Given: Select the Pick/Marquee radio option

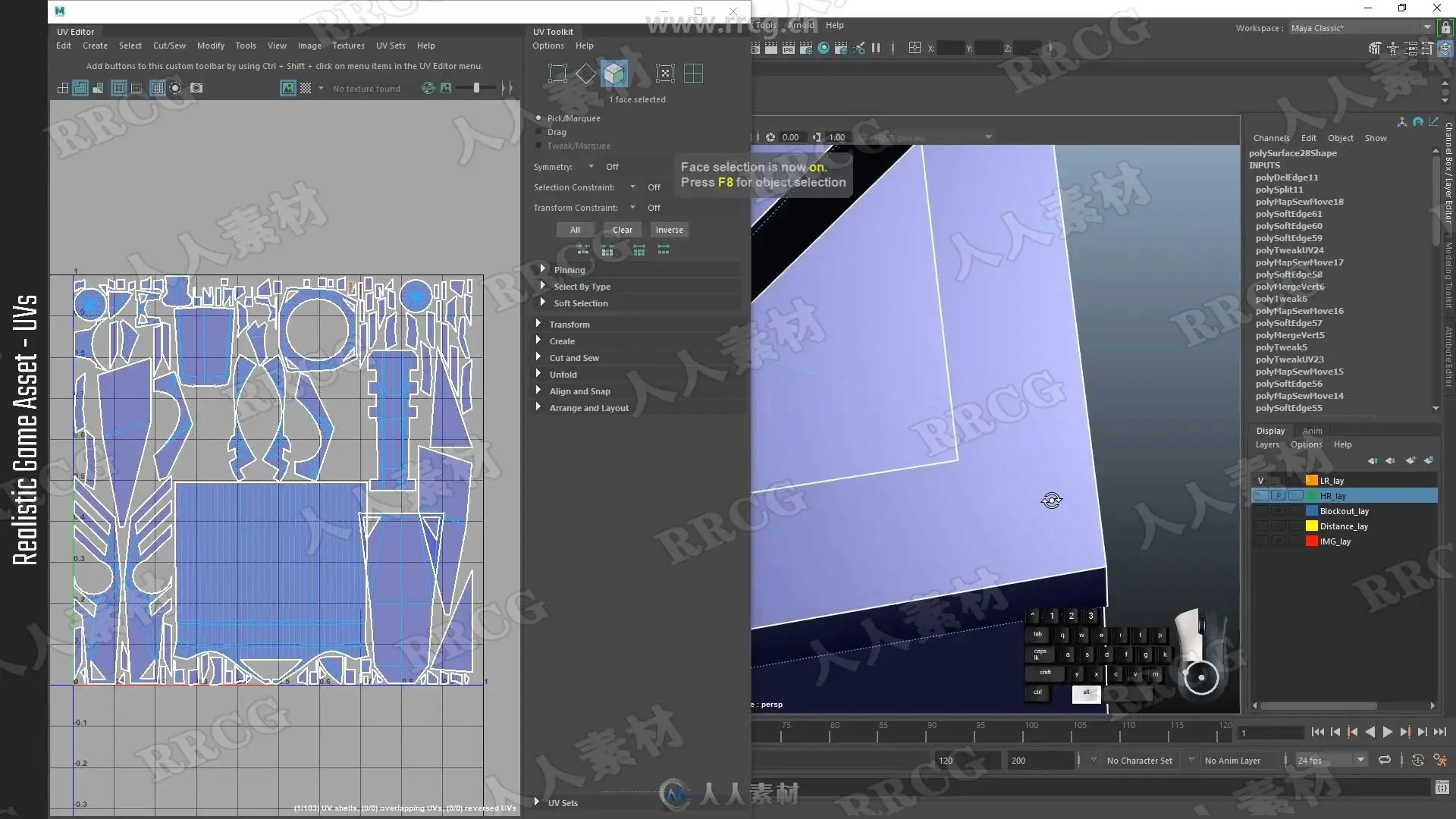Looking at the screenshot, I should pos(538,118).
